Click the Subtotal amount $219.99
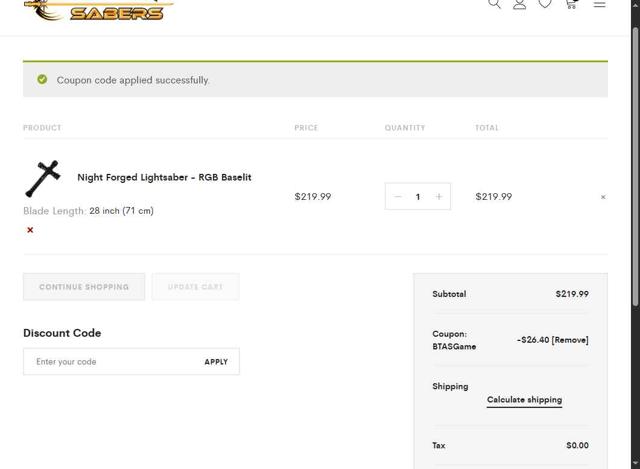640x469 pixels. coord(572,294)
